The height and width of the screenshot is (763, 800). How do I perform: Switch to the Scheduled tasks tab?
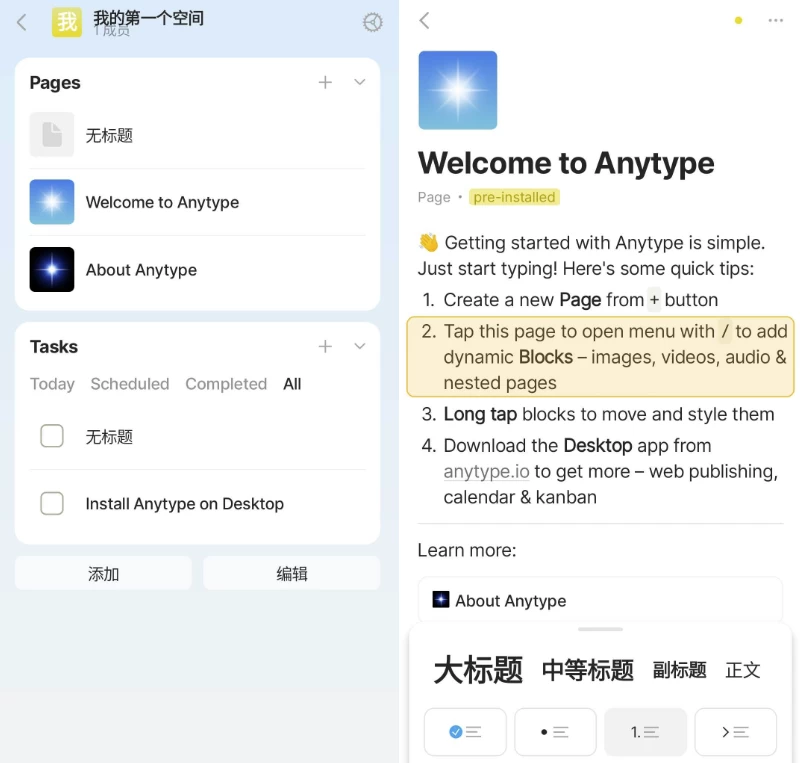pyautogui.click(x=129, y=384)
